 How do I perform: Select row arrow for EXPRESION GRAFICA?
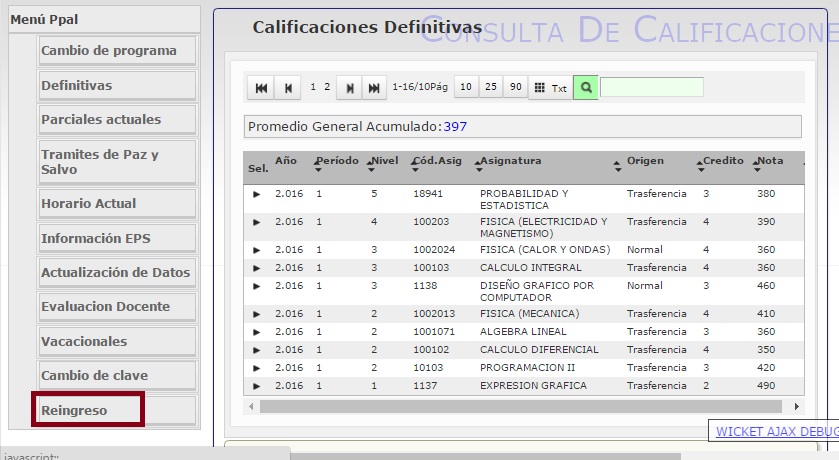(256, 386)
